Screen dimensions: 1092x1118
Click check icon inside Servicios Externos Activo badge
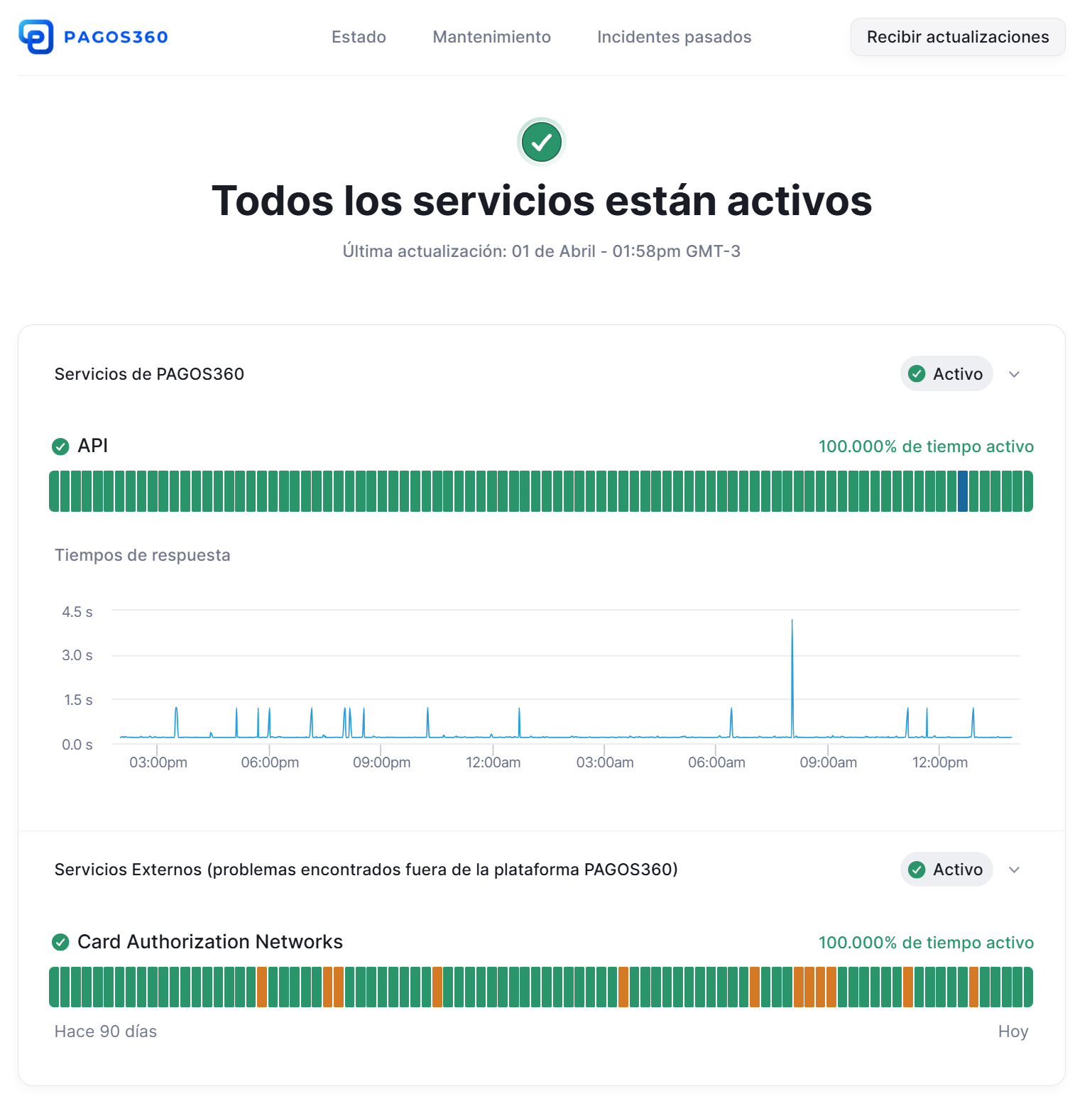(917, 870)
